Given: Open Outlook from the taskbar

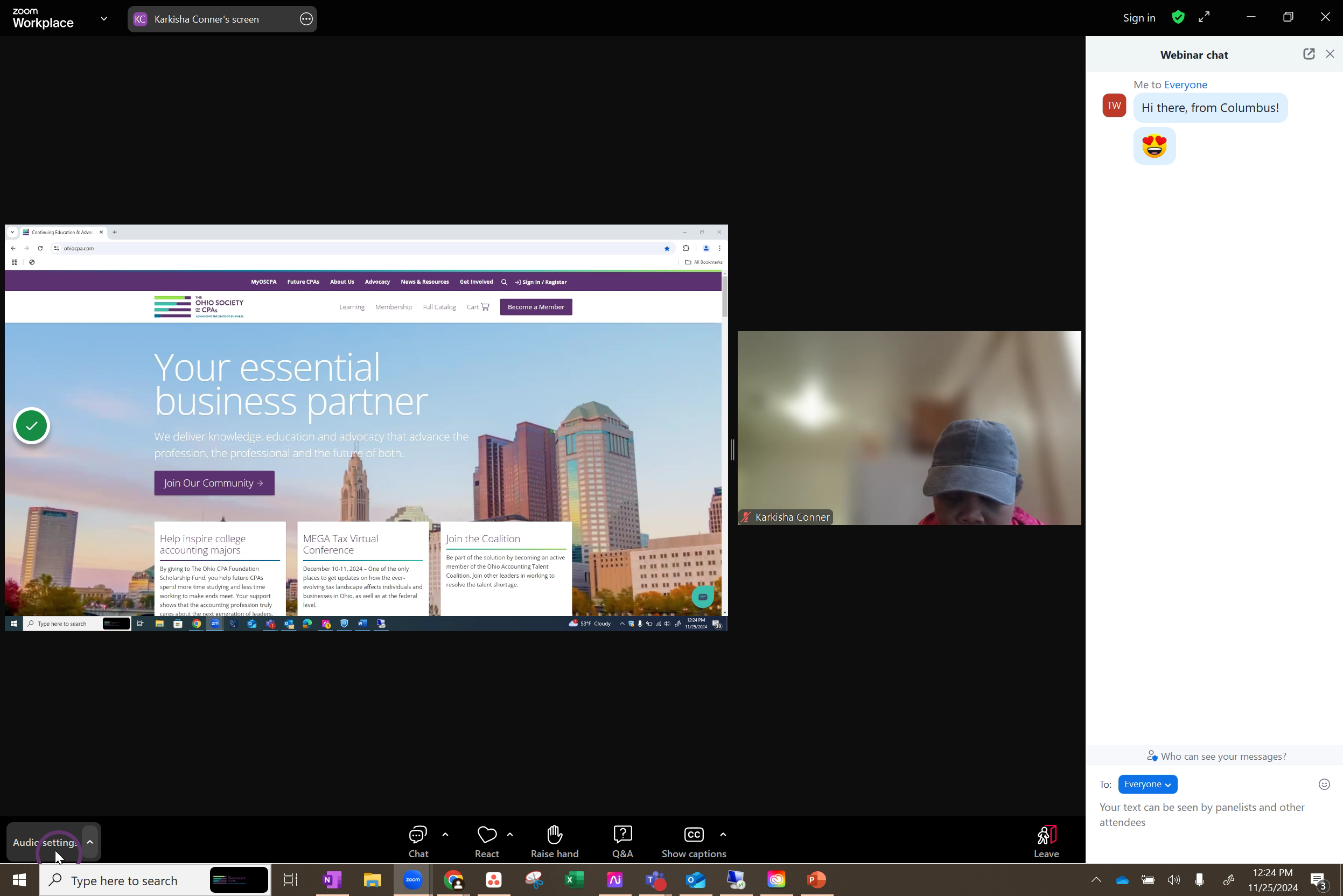Looking at the screenshot, I should point(696,880).
